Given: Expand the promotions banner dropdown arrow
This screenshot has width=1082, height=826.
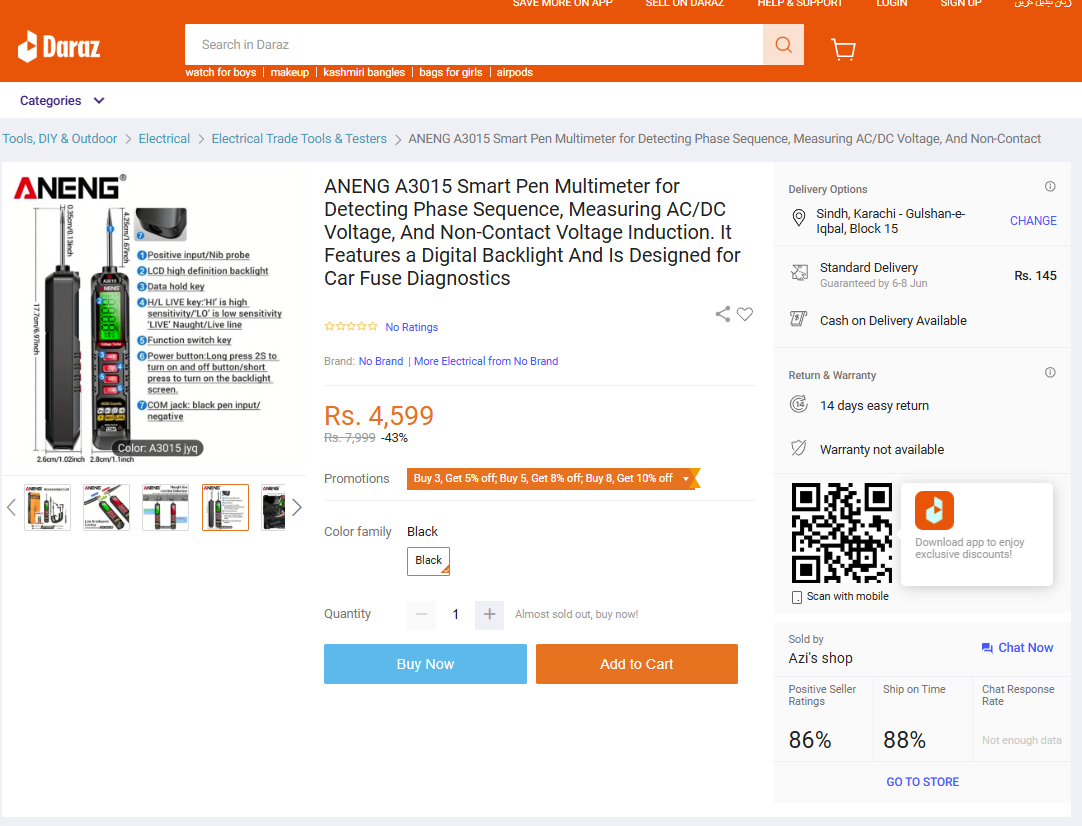Looking at the screenshot, I should click(x=686, y=479).
